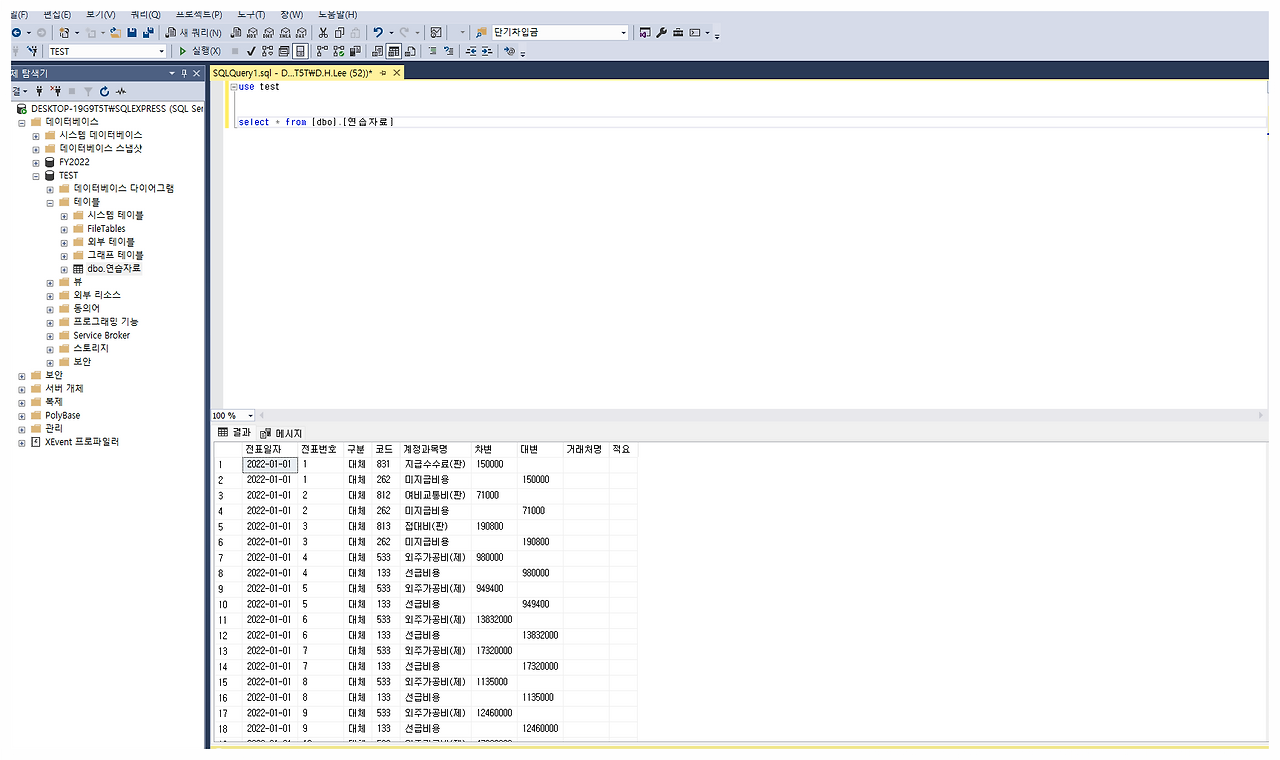Click the Increase Indent icon
The width and height of the screenshot is (1280, 760).
(487, 51)
